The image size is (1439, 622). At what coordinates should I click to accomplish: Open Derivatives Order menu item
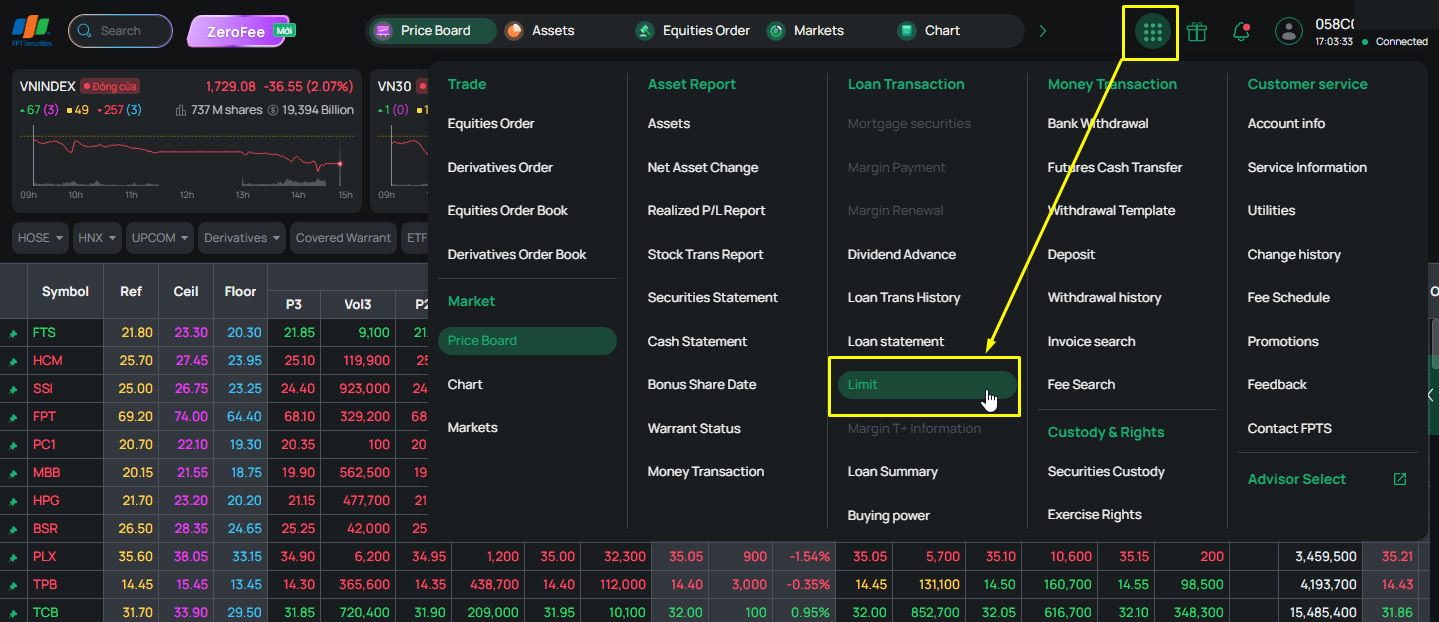500,167
